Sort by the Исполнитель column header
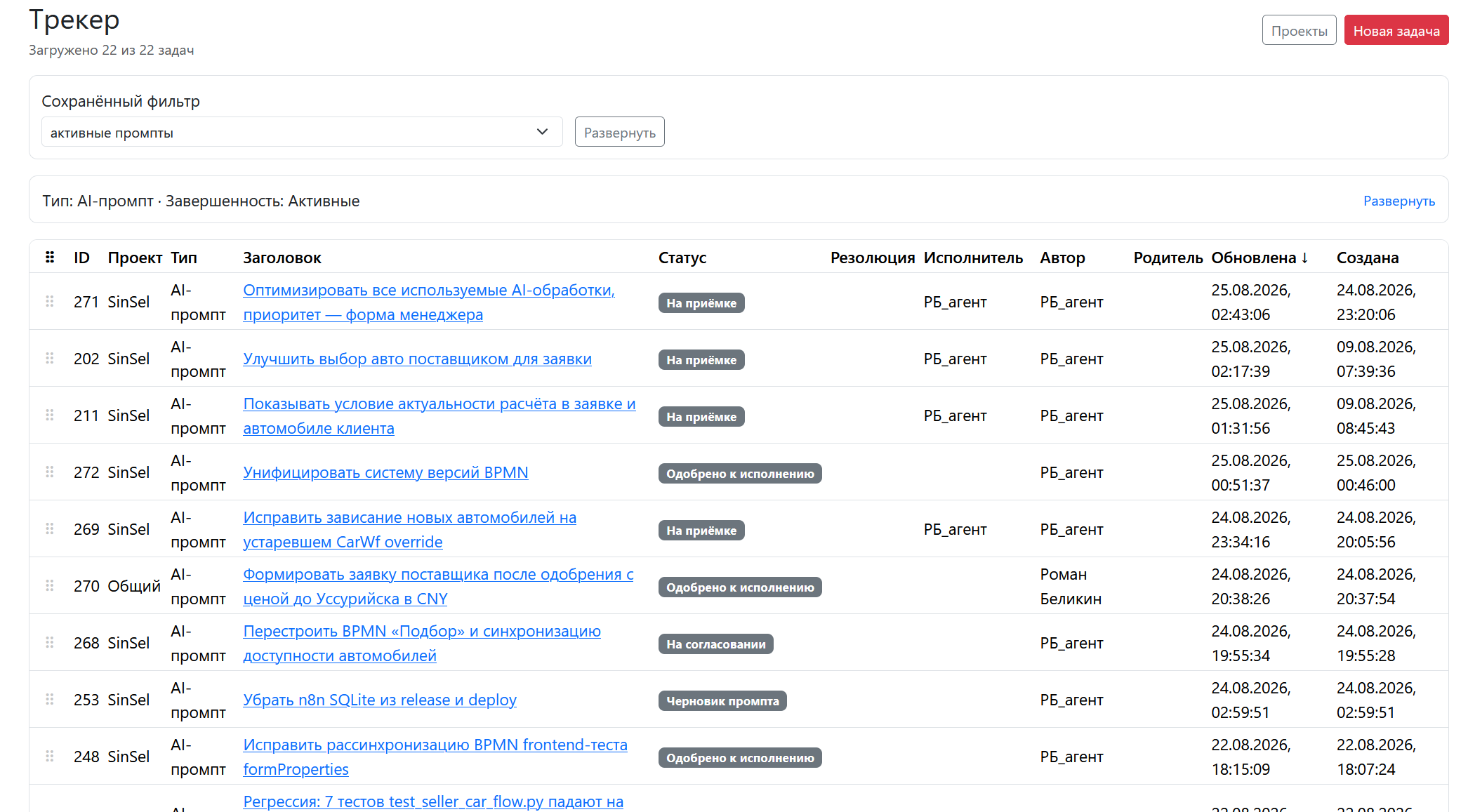Viewport: 1468px width, 812px height. tap(973, 258)
